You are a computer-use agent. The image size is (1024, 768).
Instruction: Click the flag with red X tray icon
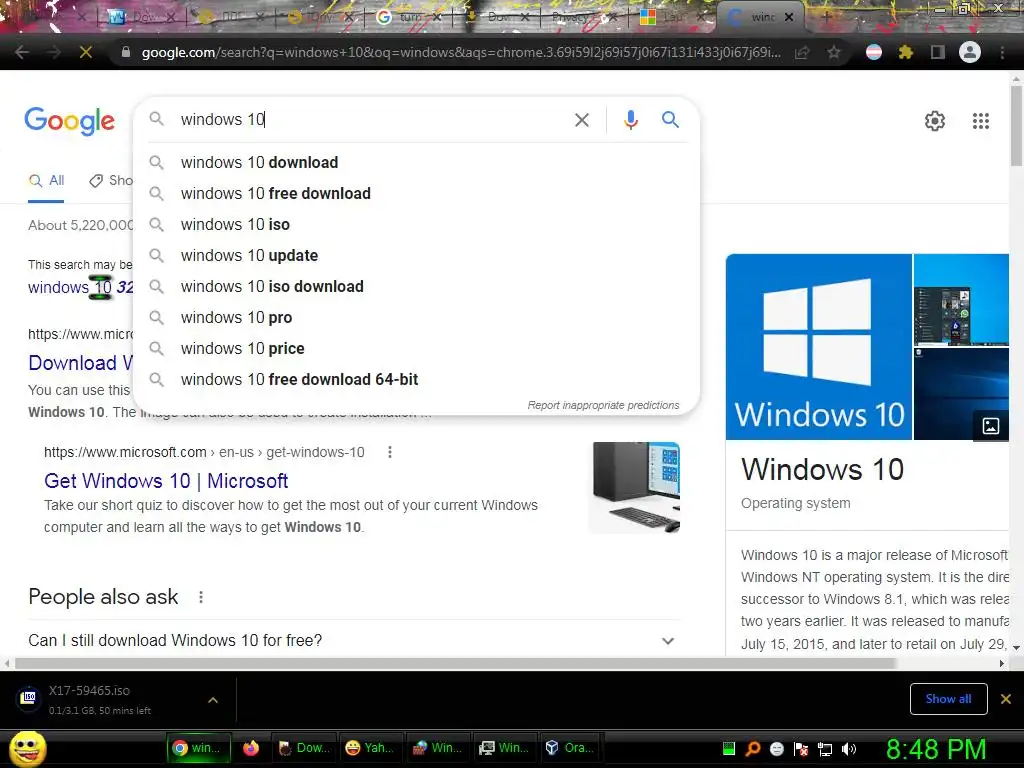[801, 749]
